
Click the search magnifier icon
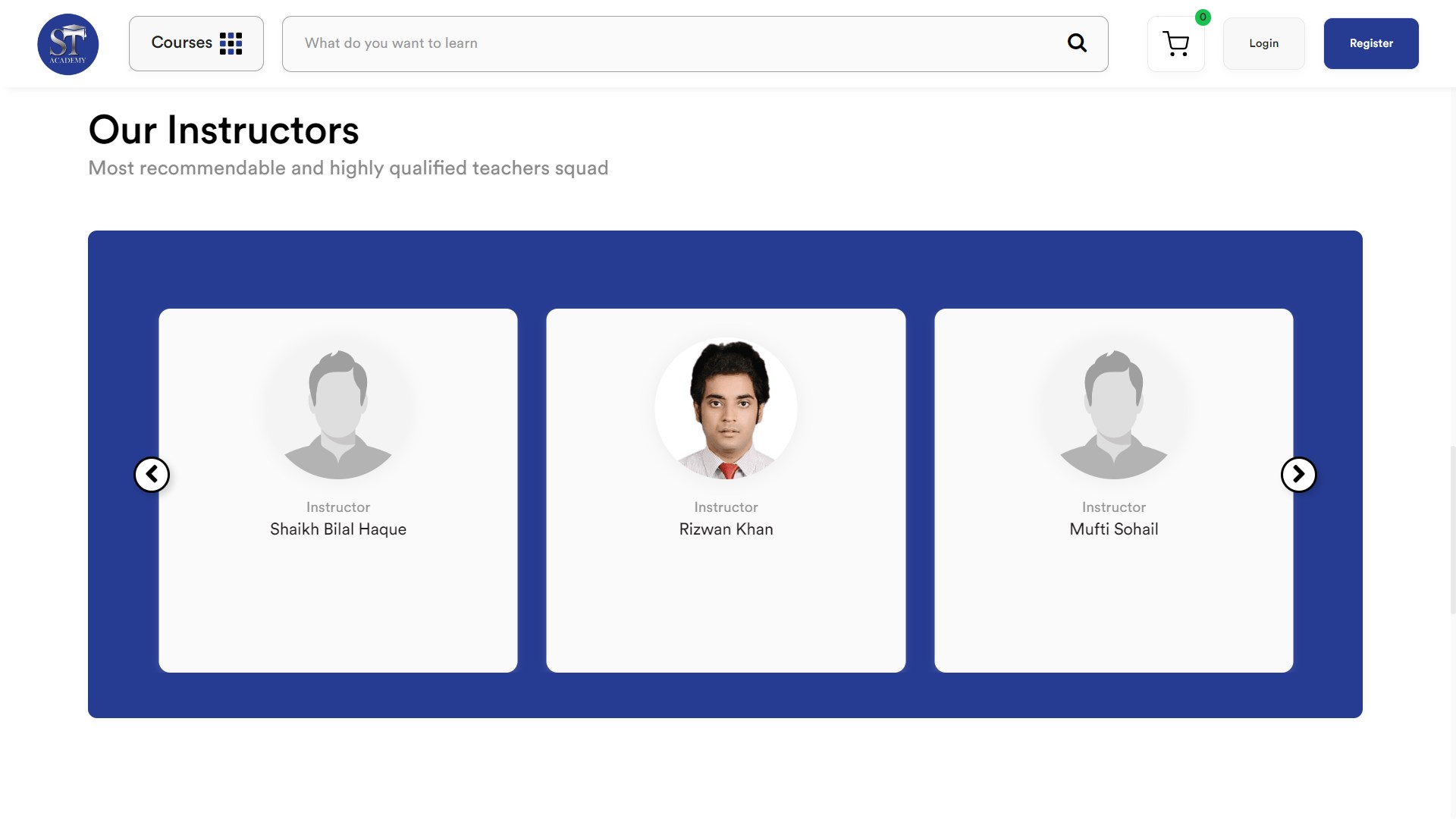1077,43
